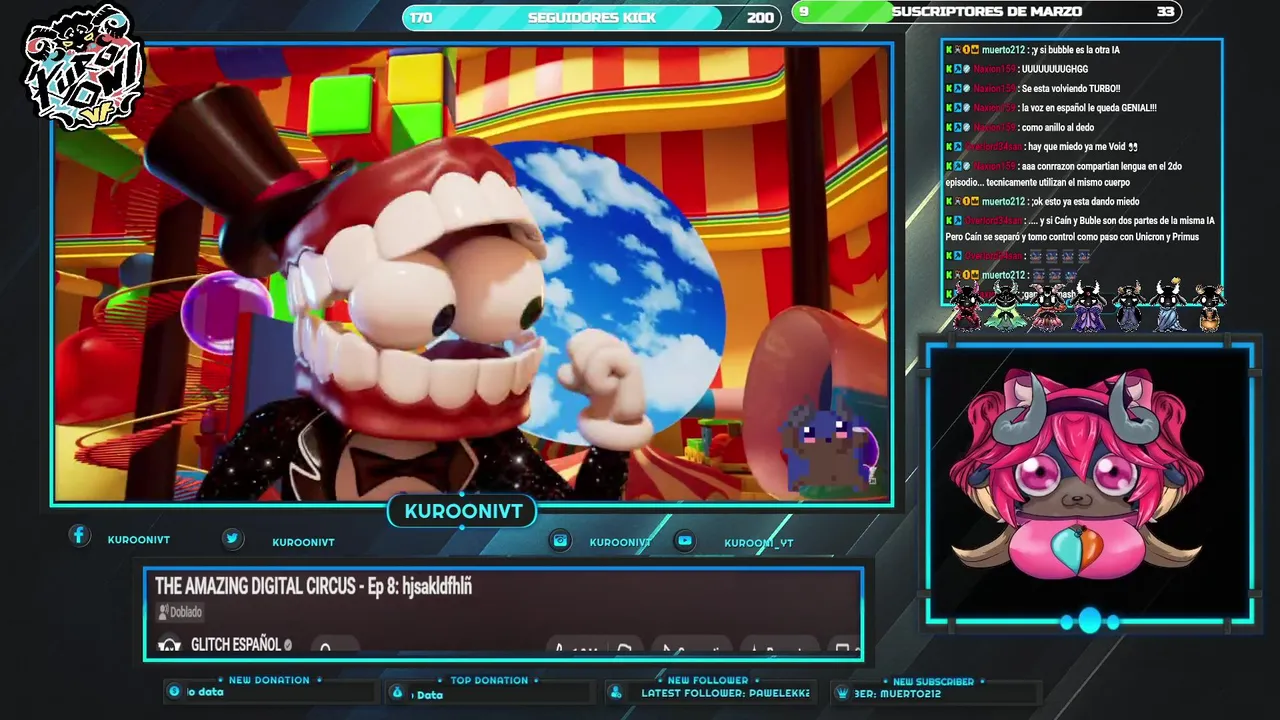1280x720 pixels.
Task: Click the KUROONIVT Twitter handle text
Action: (303, 542)
